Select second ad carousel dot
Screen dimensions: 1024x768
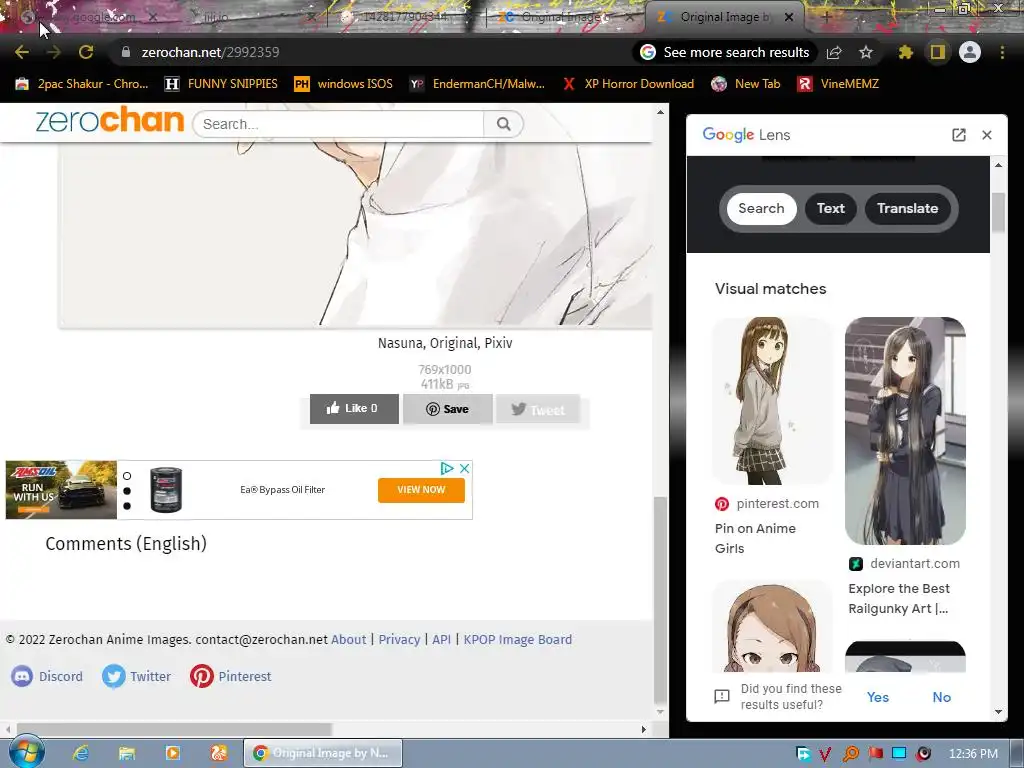coord(127,491)
